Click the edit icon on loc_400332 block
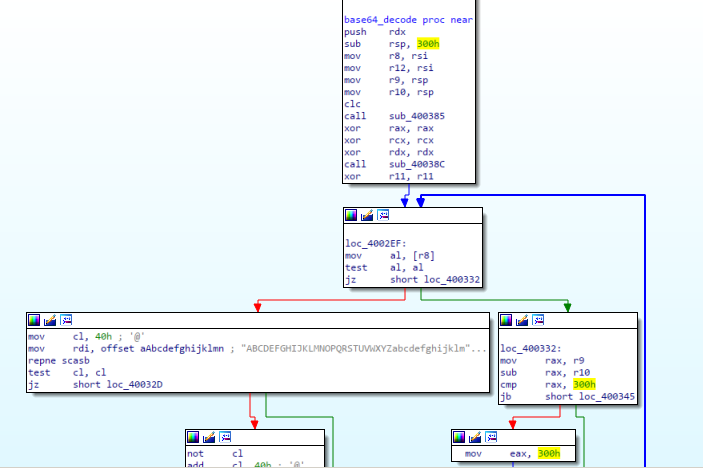The width and height of the screenshot is (703, 468). click(521, 320)
